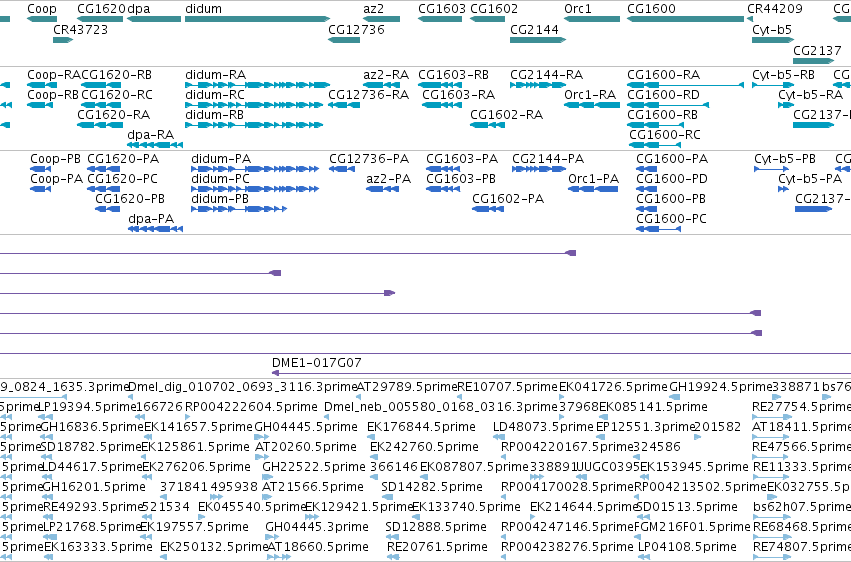
Task: Click the didum-PC protein label
Action: click(220, 179)
